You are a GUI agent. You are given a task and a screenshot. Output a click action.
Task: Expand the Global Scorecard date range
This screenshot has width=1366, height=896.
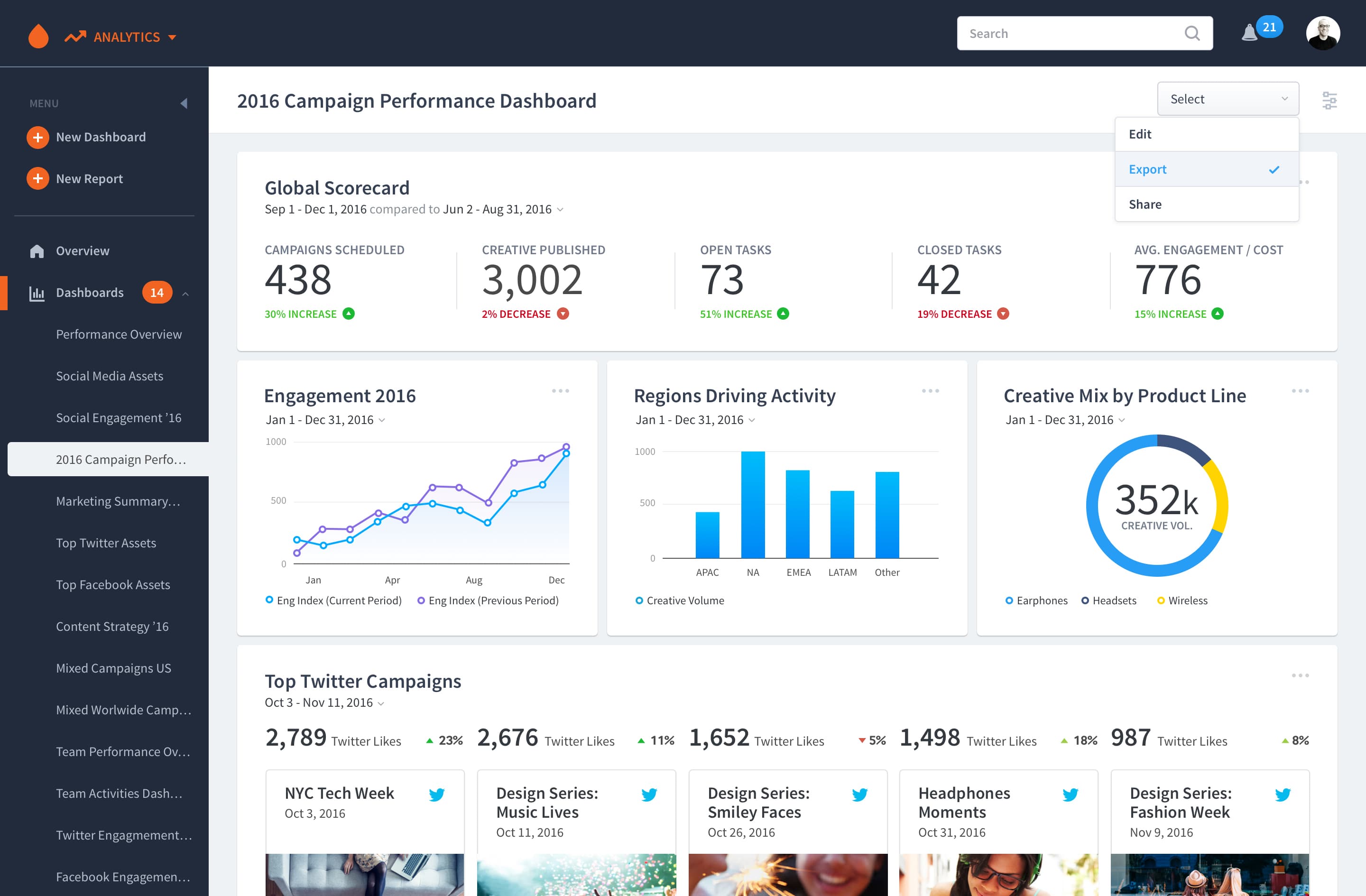point(560,210)
